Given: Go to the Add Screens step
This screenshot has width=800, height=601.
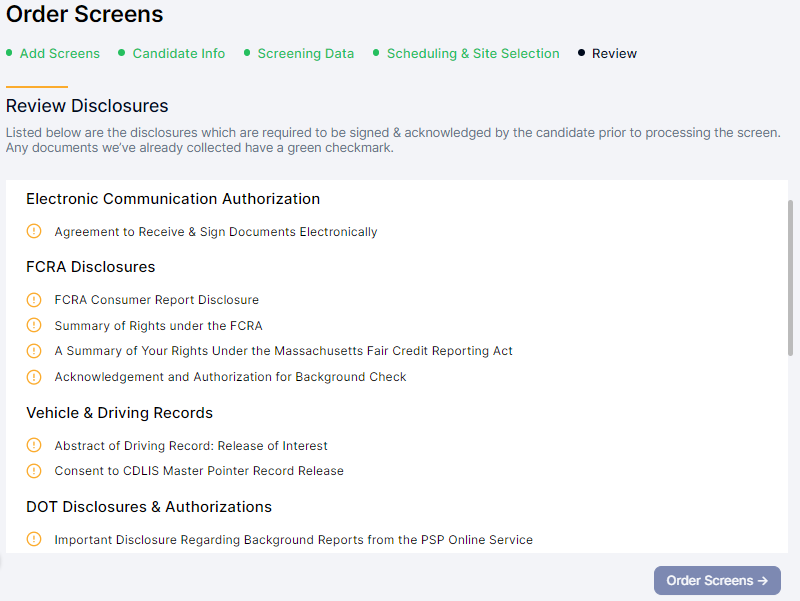Looking at the screenshot, I should (x=59, y=54).
